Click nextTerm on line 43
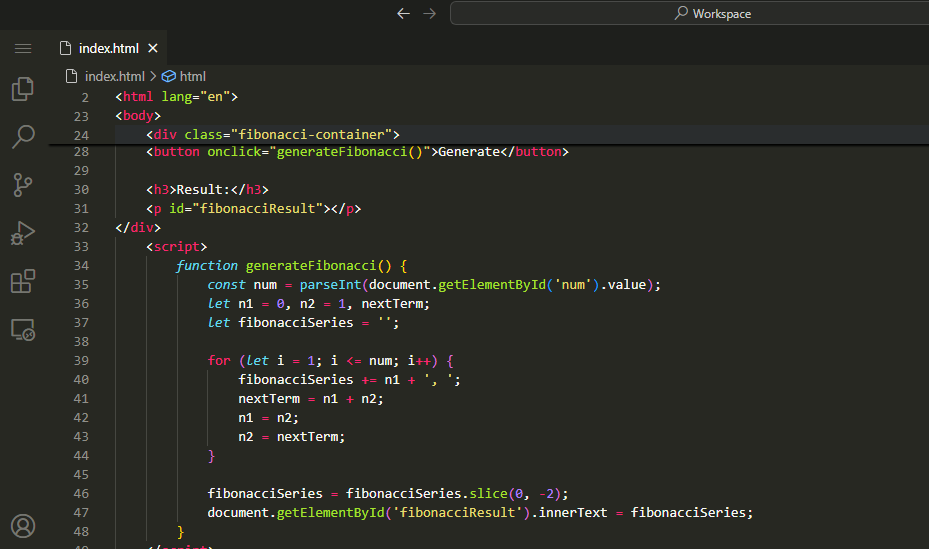Image resolution: width=929 pixels, height=549 pixels. click(x=307, y=436)
